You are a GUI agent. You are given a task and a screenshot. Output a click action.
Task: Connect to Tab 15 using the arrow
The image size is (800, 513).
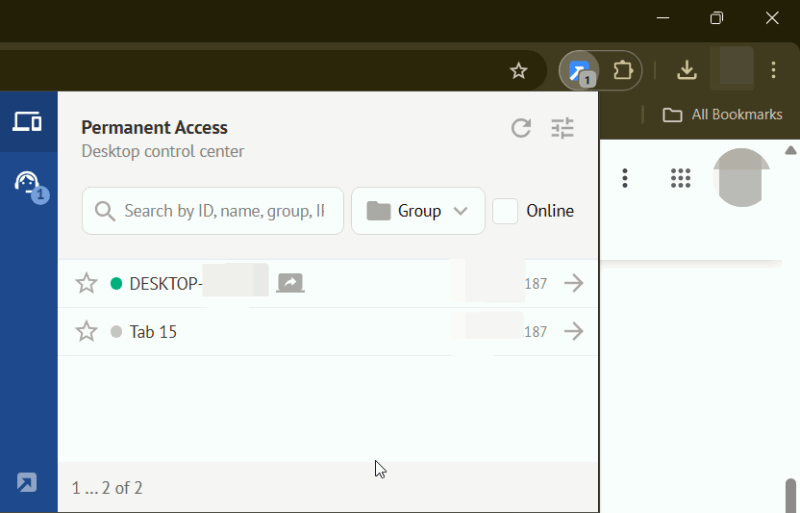click(574, 331)
